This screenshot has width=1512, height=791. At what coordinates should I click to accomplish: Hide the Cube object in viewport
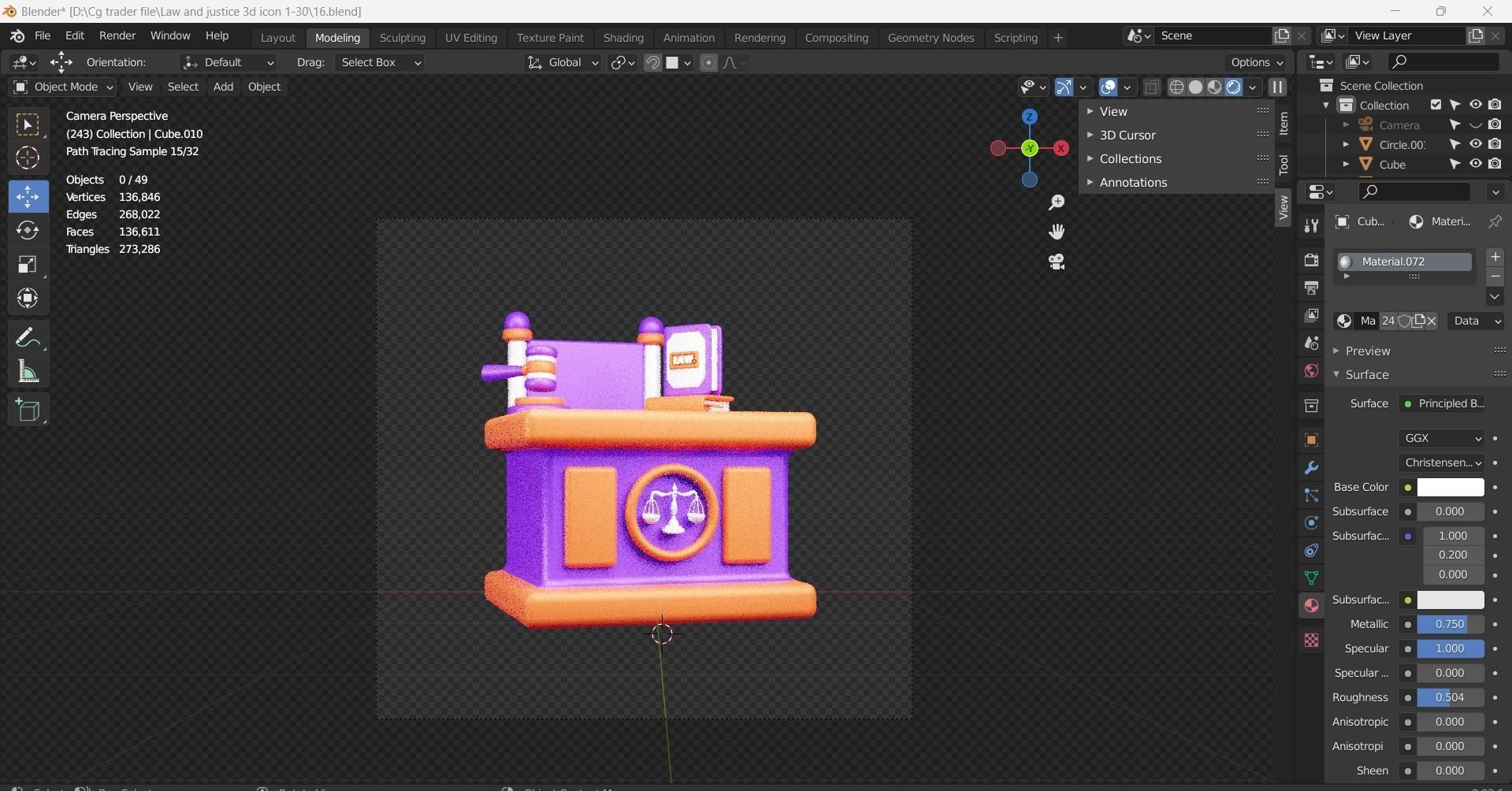click(1475, 164)
